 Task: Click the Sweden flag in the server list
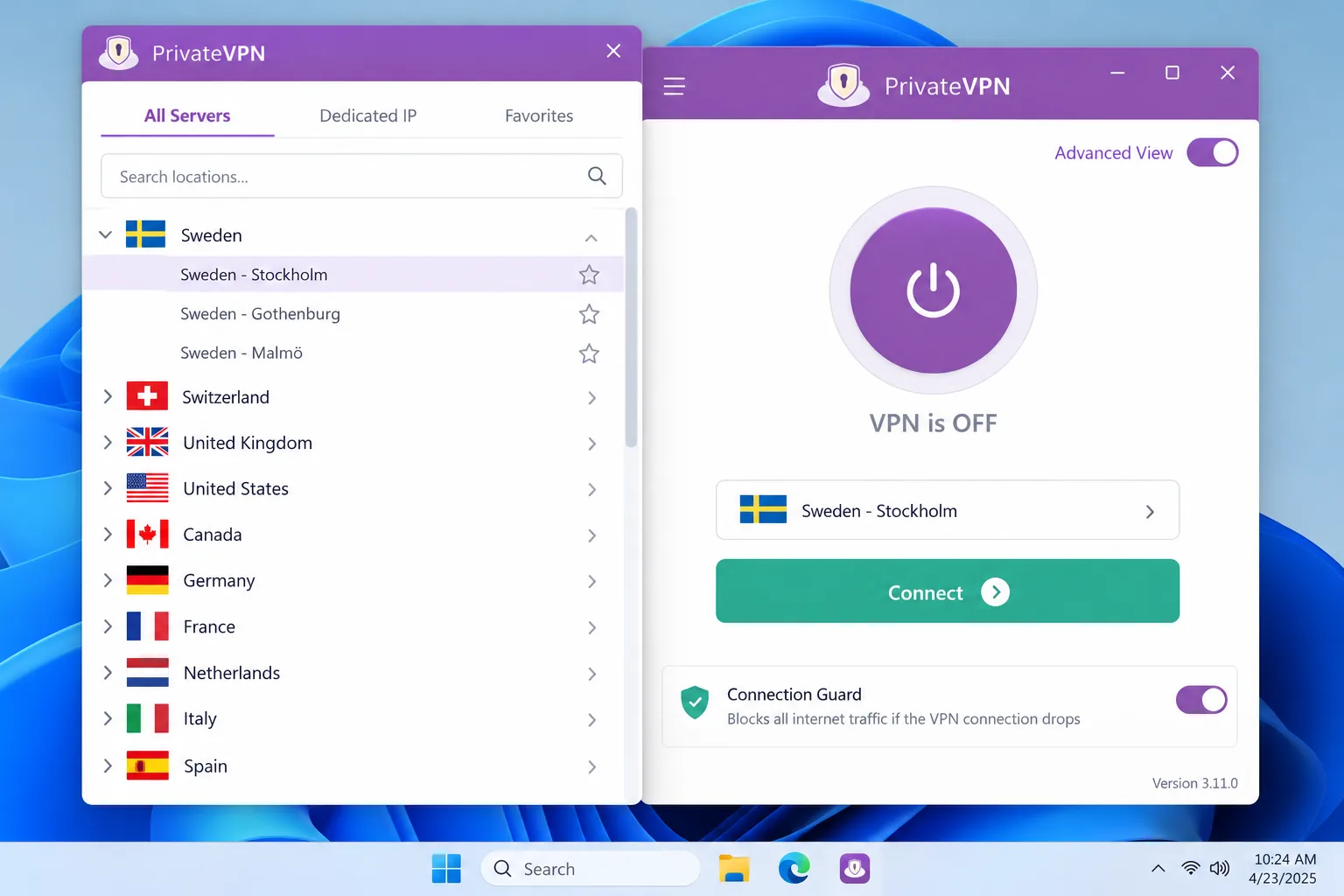tap(145, 234)
